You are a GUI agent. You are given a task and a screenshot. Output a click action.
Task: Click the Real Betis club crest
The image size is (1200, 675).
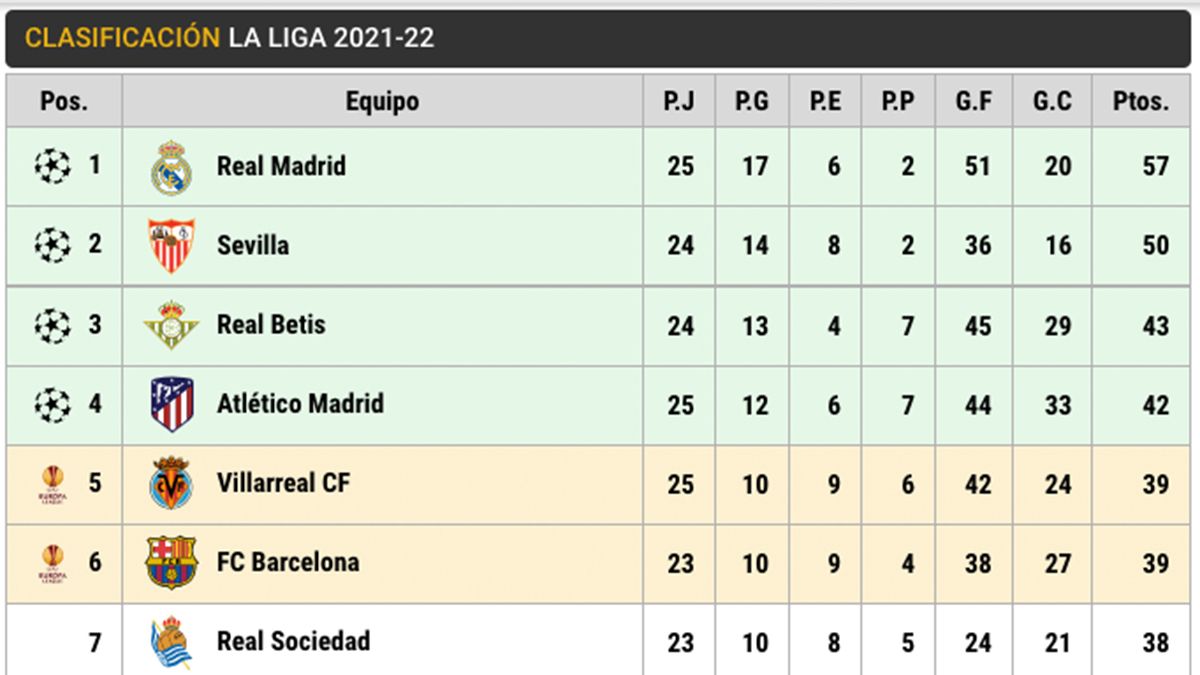click(171, 325)
